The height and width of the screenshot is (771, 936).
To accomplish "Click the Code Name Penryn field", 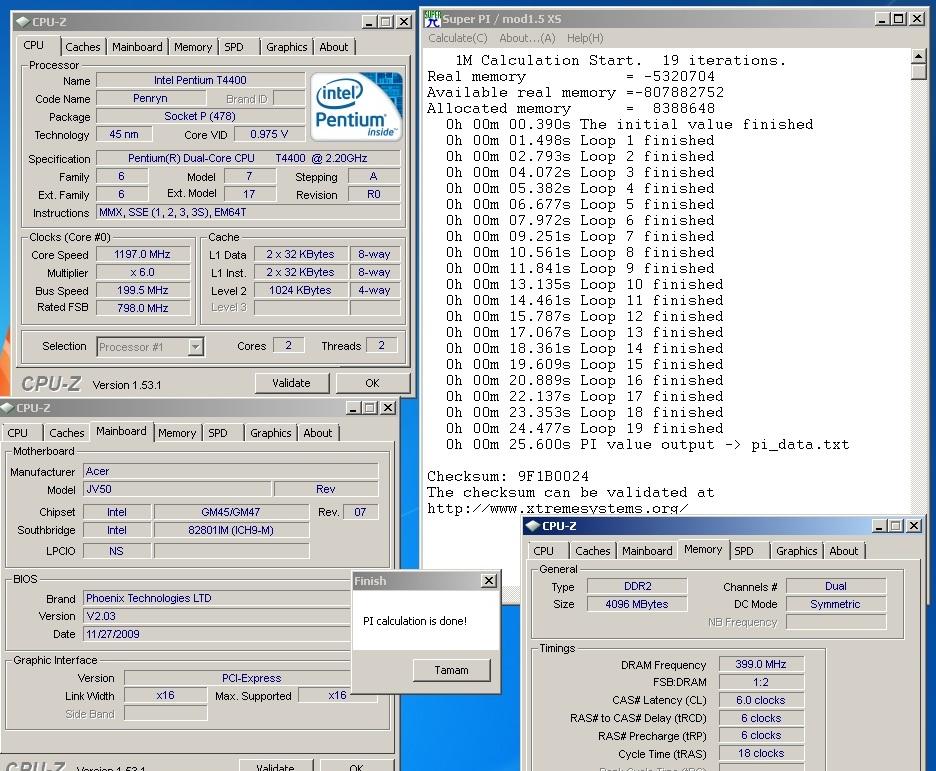I will point(150,98).
